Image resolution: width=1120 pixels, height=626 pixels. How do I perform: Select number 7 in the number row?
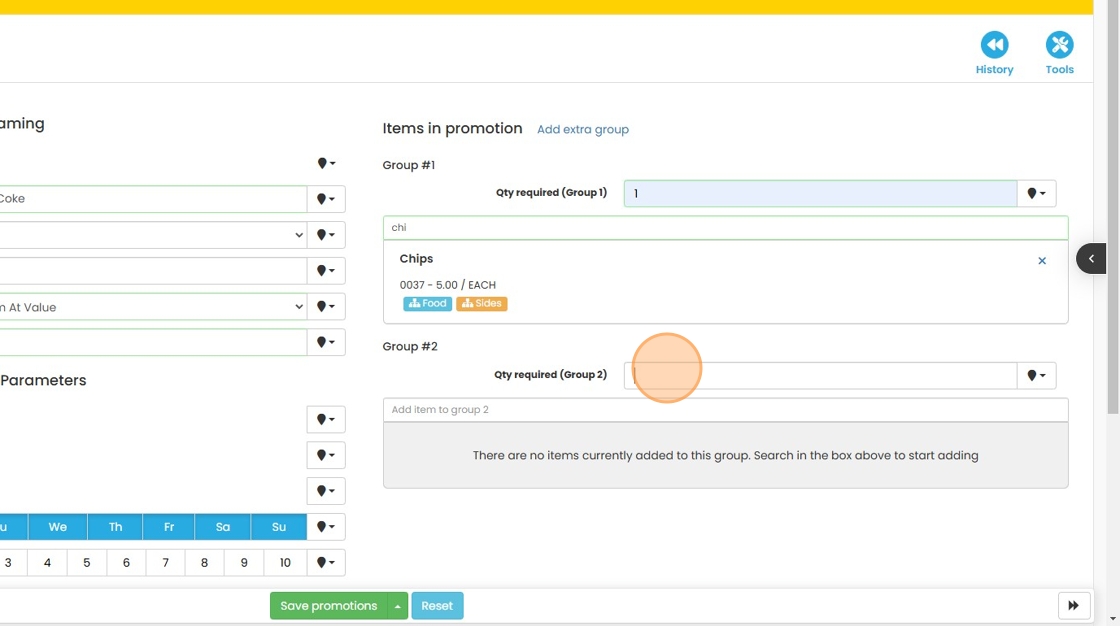(x=166, y=563)
